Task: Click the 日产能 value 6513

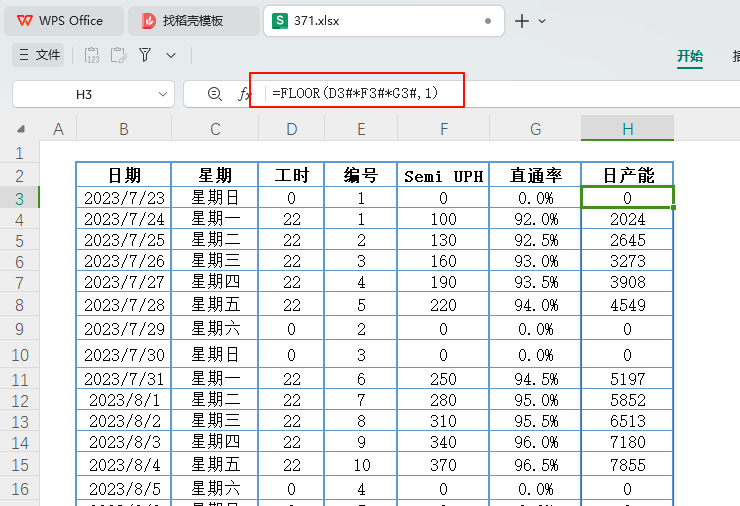Action: [x=627, y=421]
